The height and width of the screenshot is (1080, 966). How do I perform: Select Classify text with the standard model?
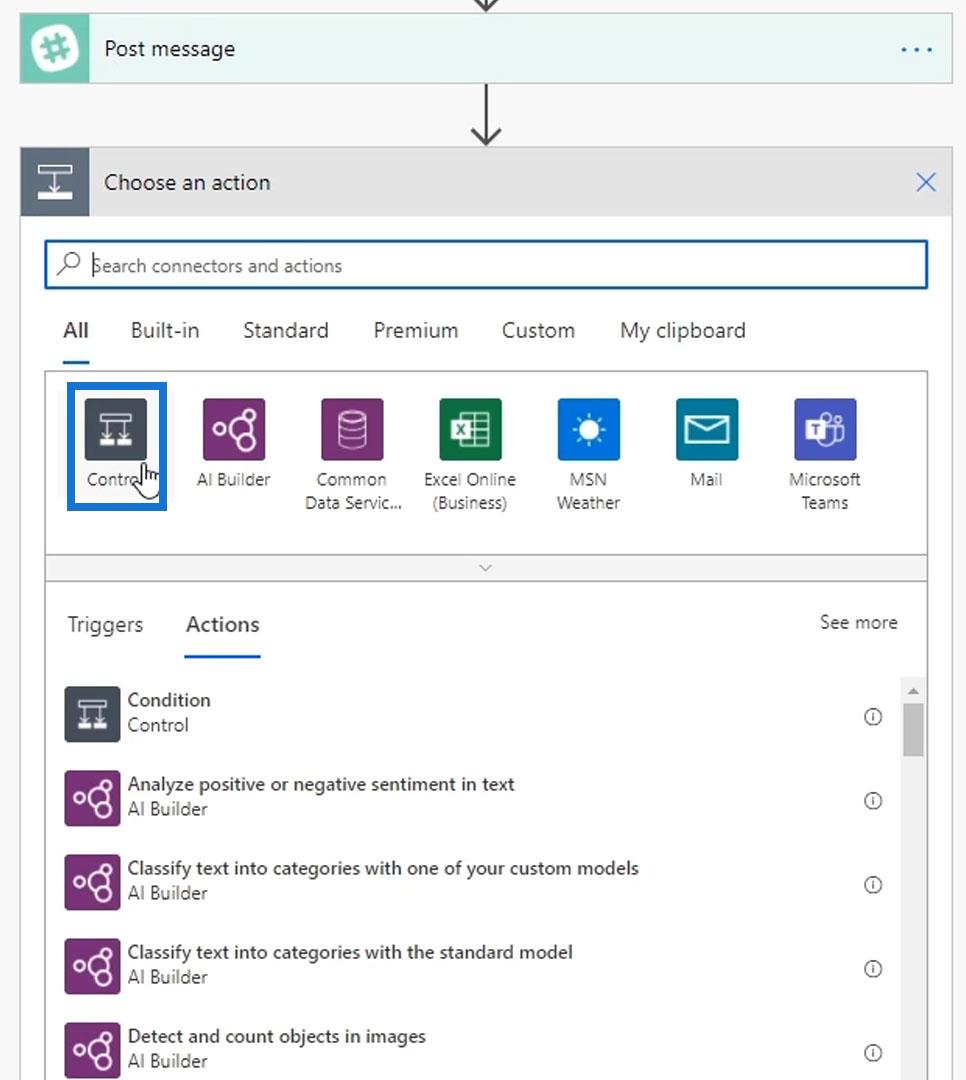475,966
